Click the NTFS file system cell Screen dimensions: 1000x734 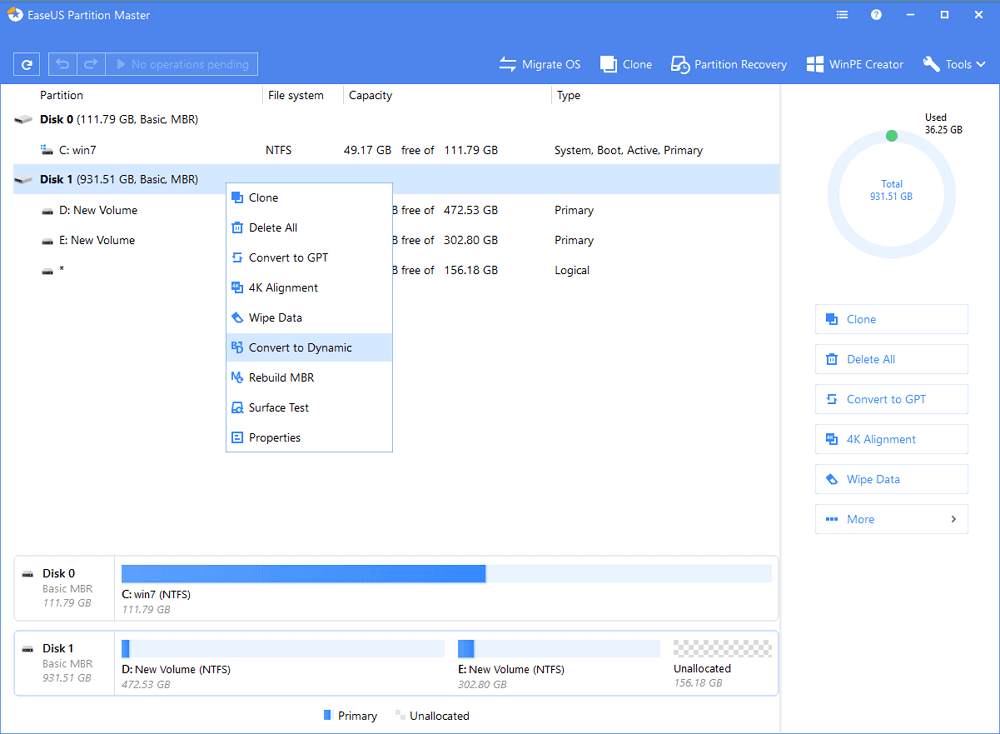click(x=278, y=150)
